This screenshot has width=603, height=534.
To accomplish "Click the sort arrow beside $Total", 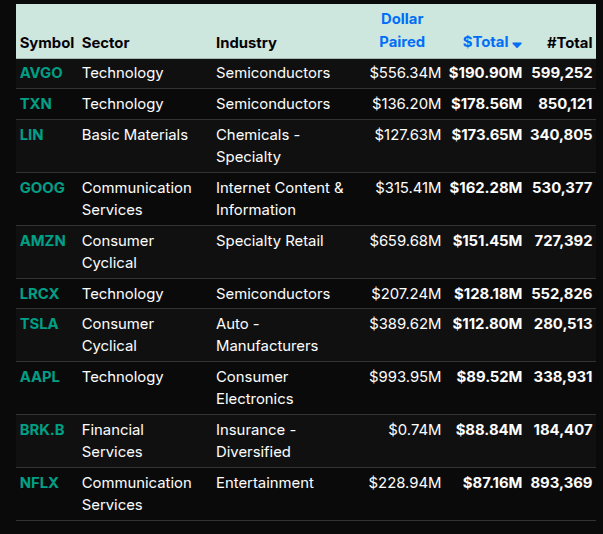I will pyautogui.click(x=517, y=44).
